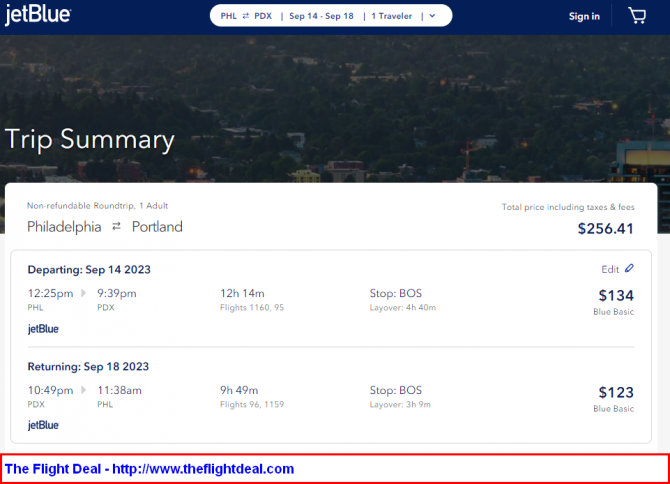
Task: Click the roundtrip arrows between Philadelphia and Portland
Action: click(x=116, y=226)
